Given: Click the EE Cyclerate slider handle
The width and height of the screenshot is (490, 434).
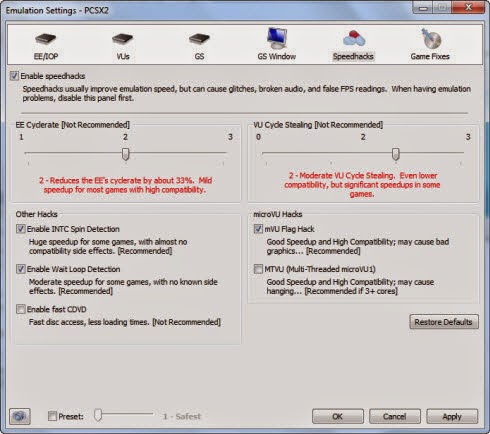Looking at the screenshot, I should click(125, 154).
